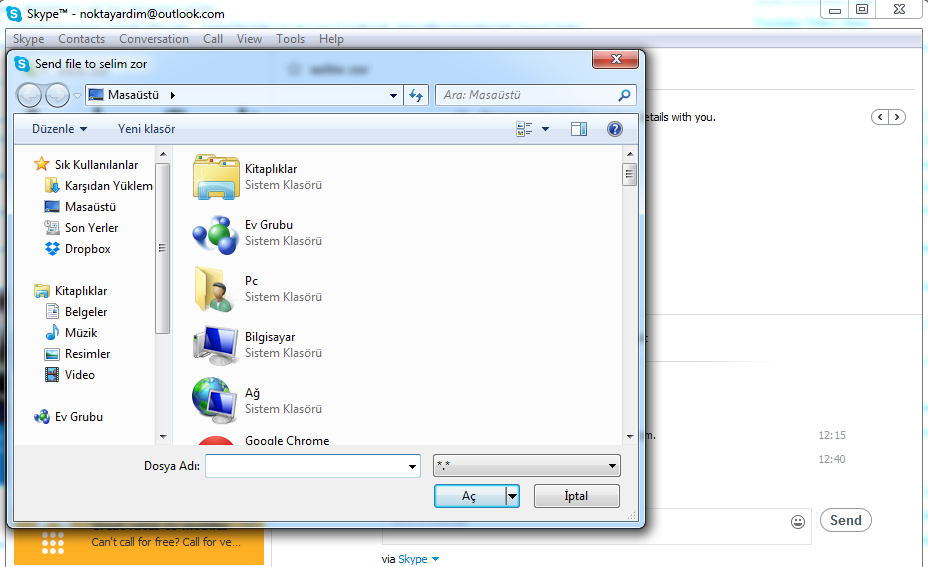Screen dimensions: 928x567
Task: Open the help question mark icon
Action: (x=615, y=129)
